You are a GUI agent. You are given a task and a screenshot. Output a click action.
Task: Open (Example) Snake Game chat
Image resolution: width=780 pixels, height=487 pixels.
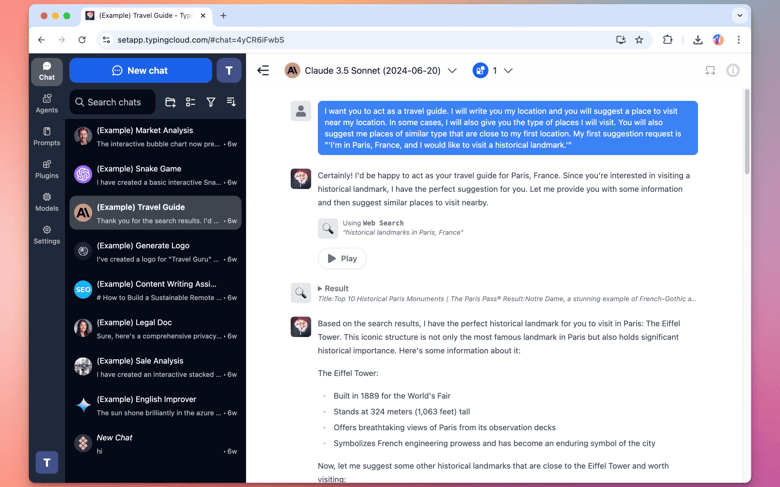pos(155,175)
